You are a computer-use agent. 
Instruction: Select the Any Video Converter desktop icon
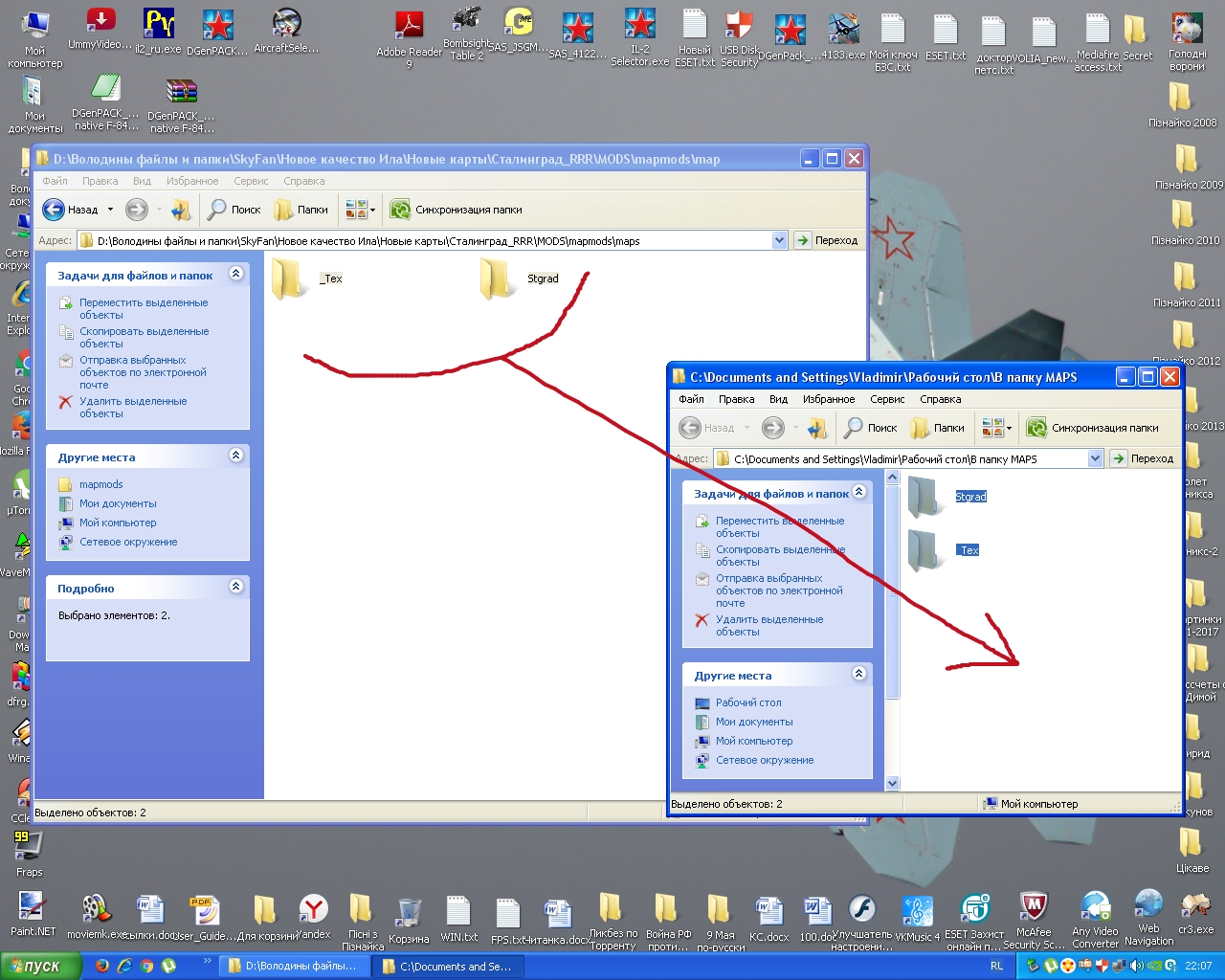[x=1095, y=920]
